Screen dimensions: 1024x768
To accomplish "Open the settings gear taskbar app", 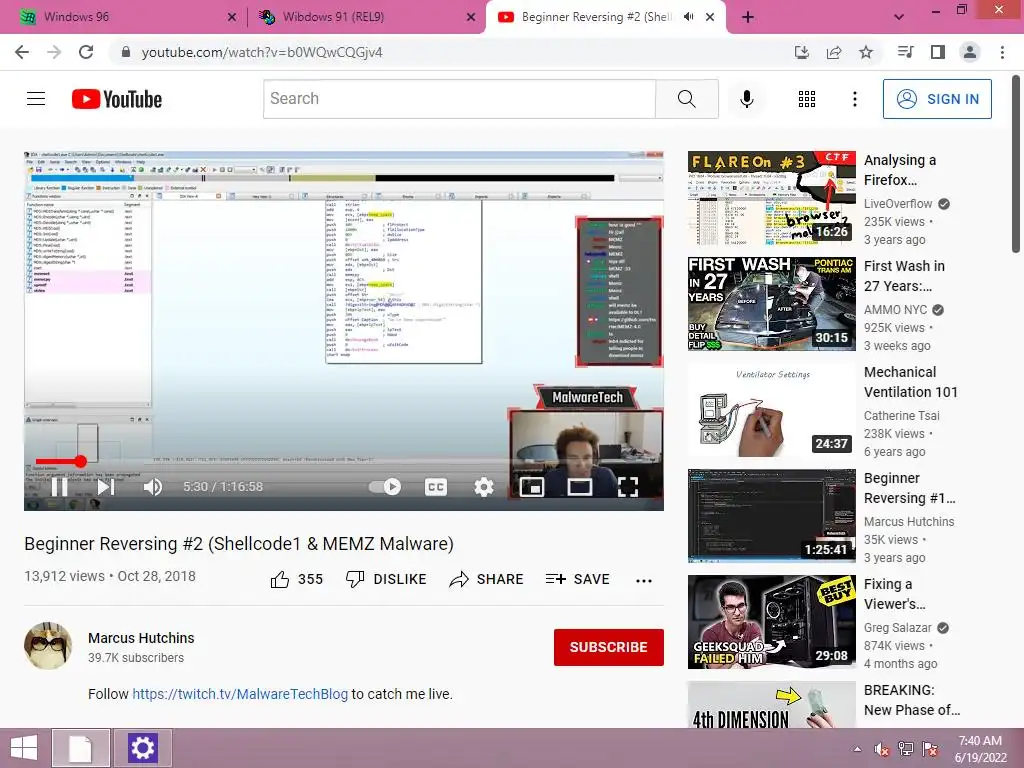I will 142,748.
